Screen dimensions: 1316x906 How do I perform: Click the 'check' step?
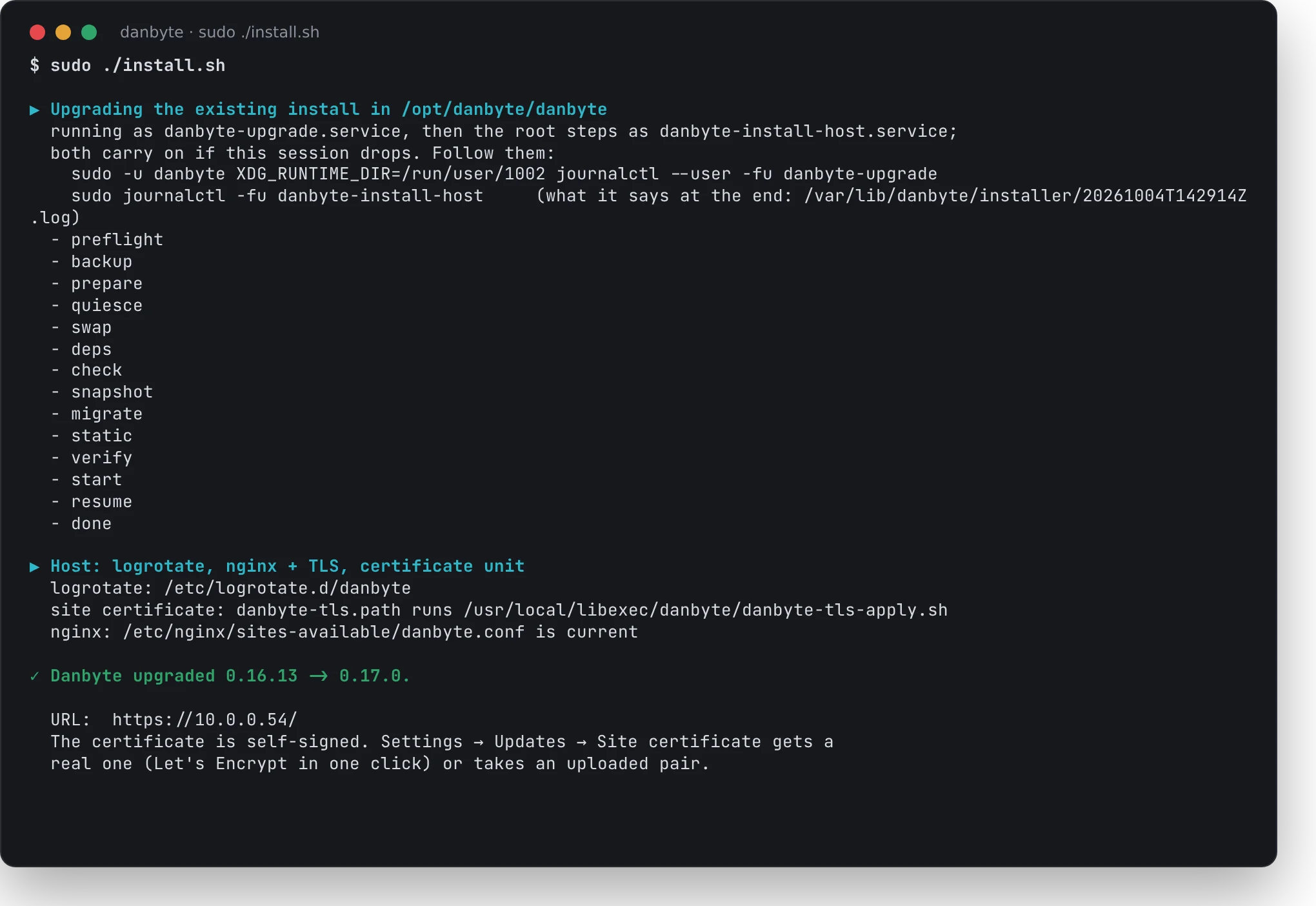[96, 370]
